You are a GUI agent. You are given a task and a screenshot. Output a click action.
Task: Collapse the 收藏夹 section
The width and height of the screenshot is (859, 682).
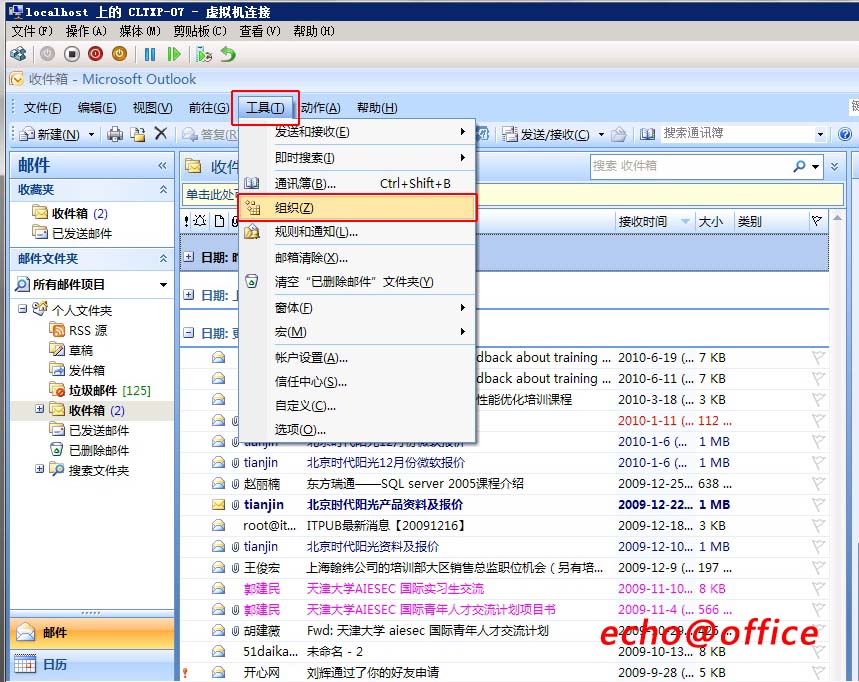163,190
